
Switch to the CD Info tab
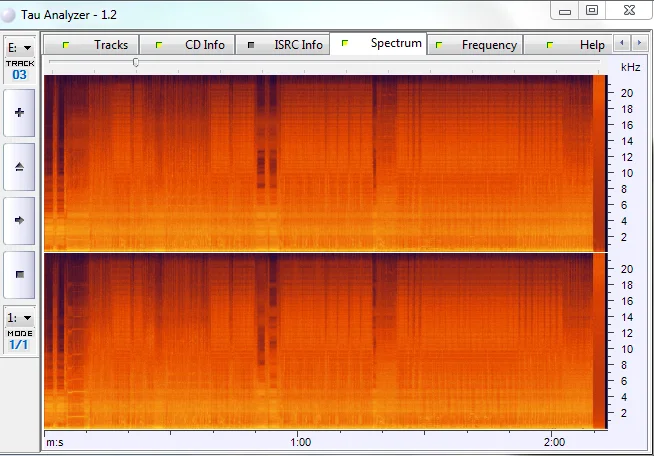tap(187, 45)
